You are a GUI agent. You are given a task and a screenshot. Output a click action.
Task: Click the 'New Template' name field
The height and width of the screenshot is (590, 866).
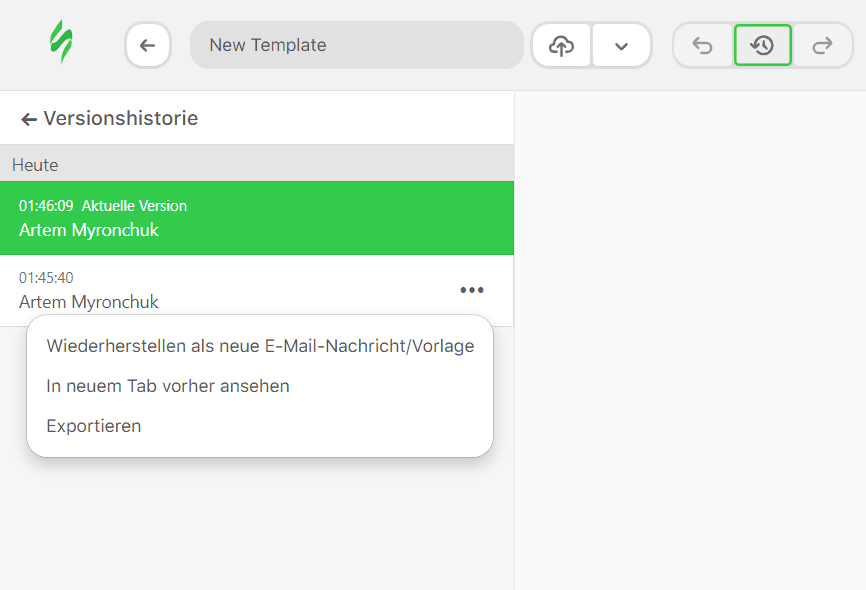356,45
